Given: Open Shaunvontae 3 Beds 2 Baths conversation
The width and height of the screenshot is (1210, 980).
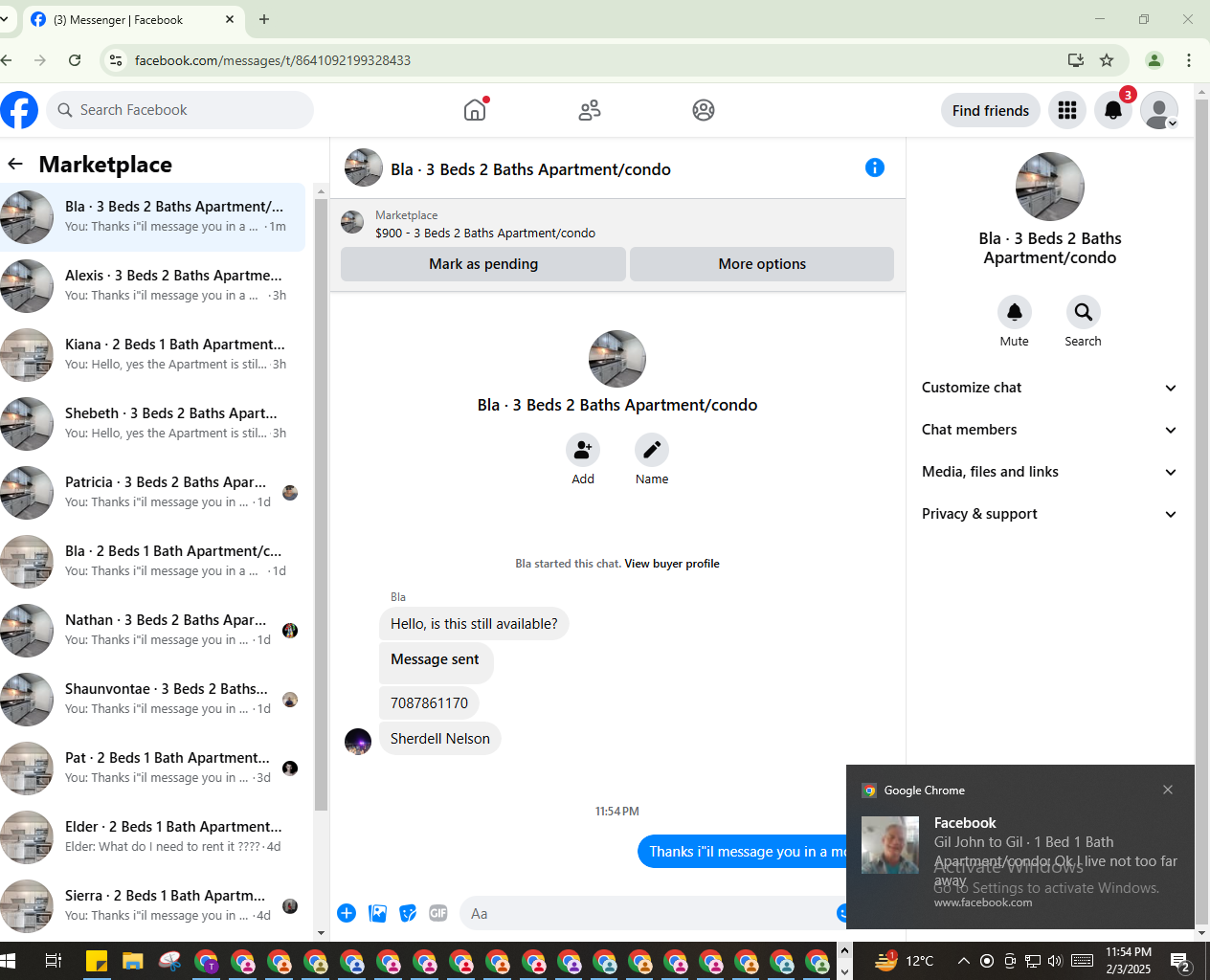Looking at the screenshot, I should tap(153, 699).
